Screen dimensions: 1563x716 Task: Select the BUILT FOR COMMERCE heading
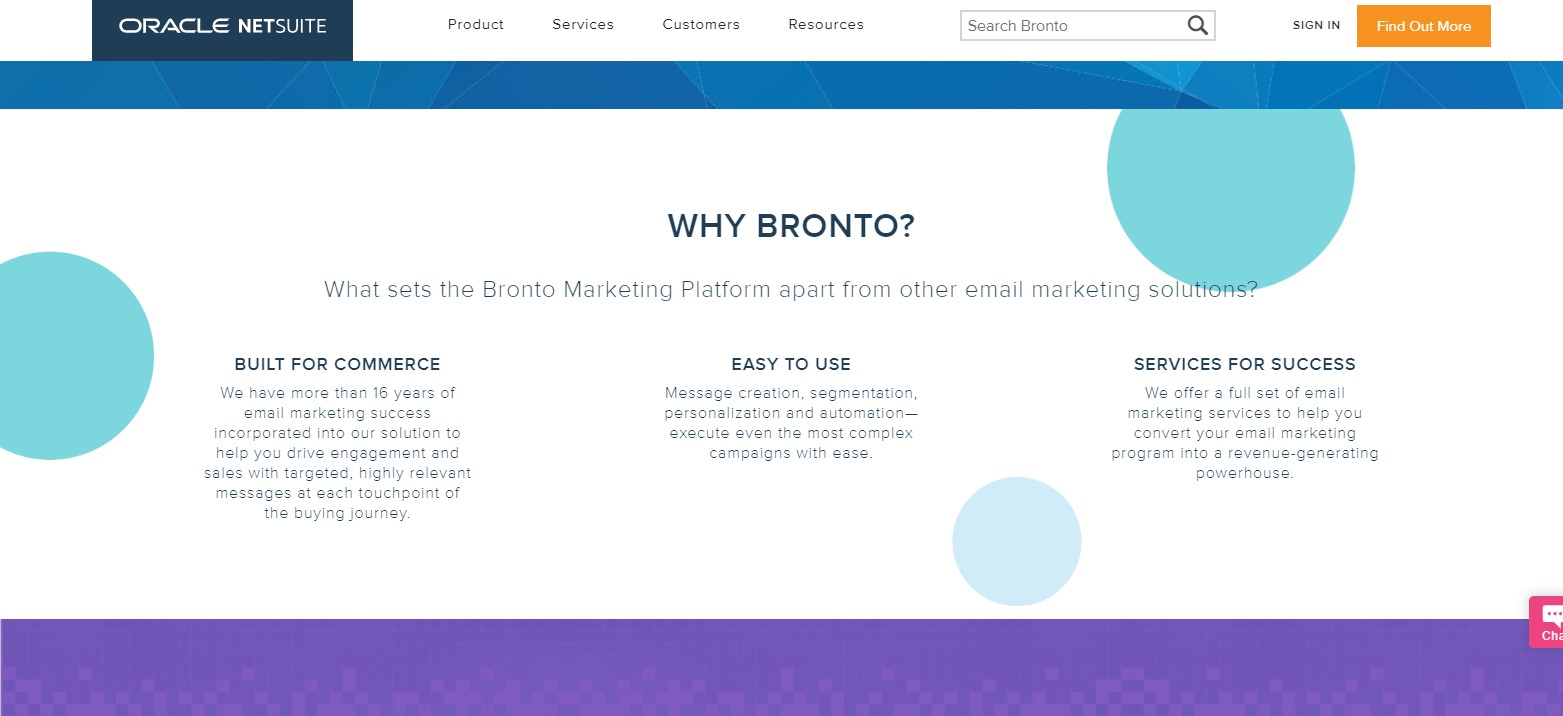[x=337, y=364]
